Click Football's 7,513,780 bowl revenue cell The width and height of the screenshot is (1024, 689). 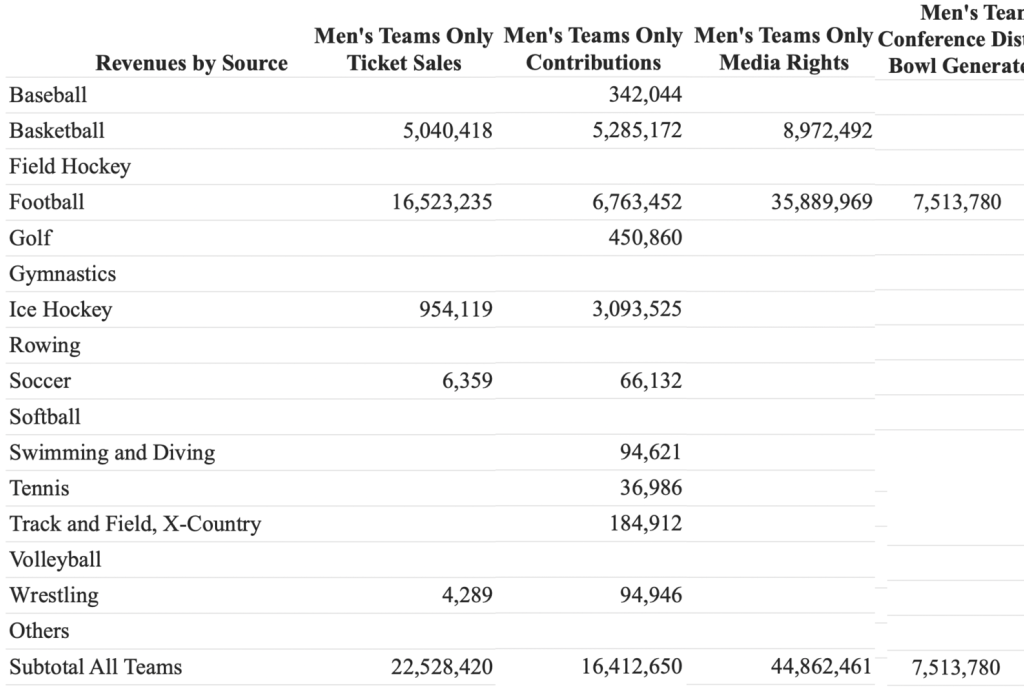(956, 202)
